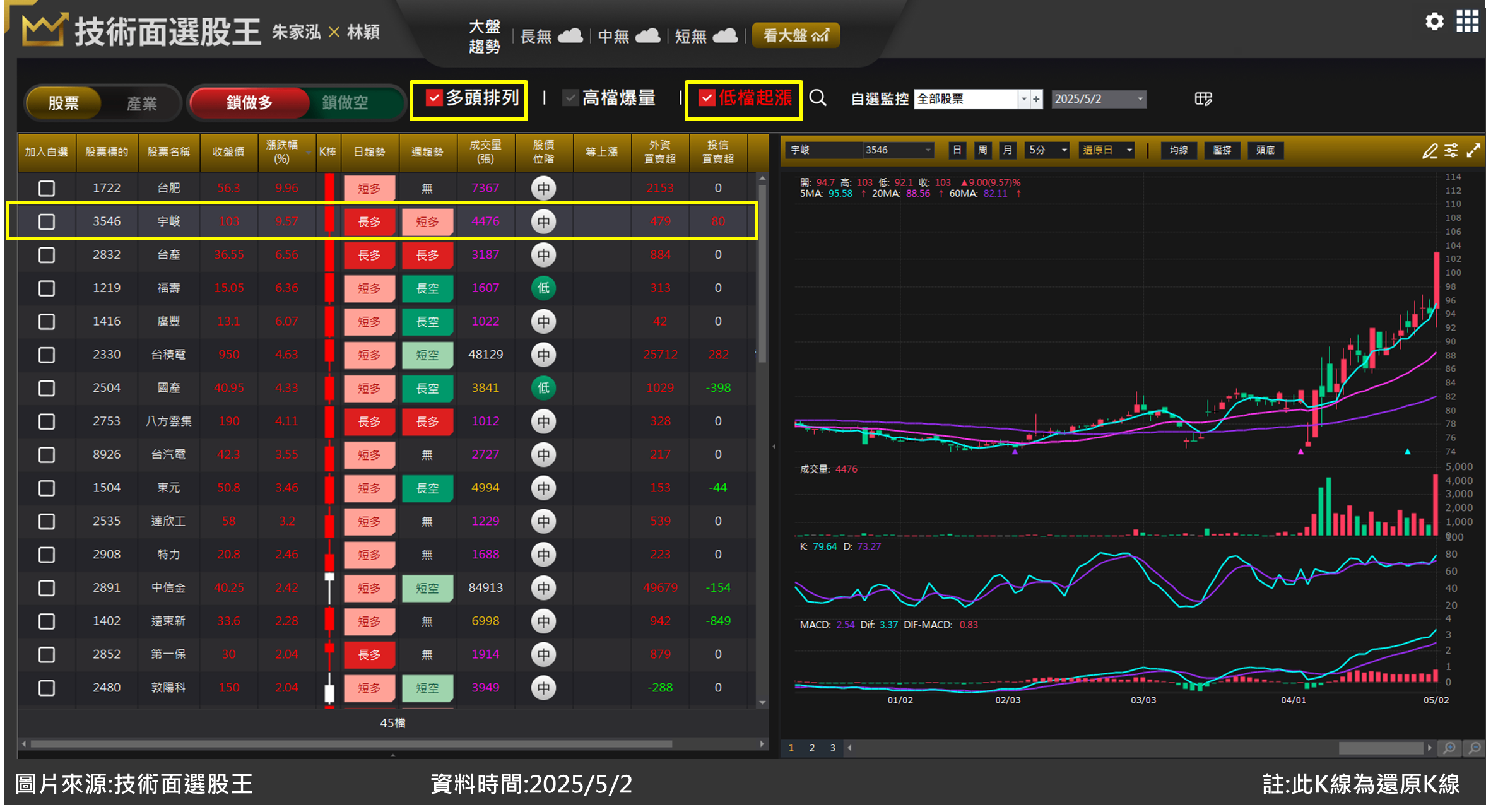
Task: Sort by 漲跌幅(%) column header
Action: point(286,152)
